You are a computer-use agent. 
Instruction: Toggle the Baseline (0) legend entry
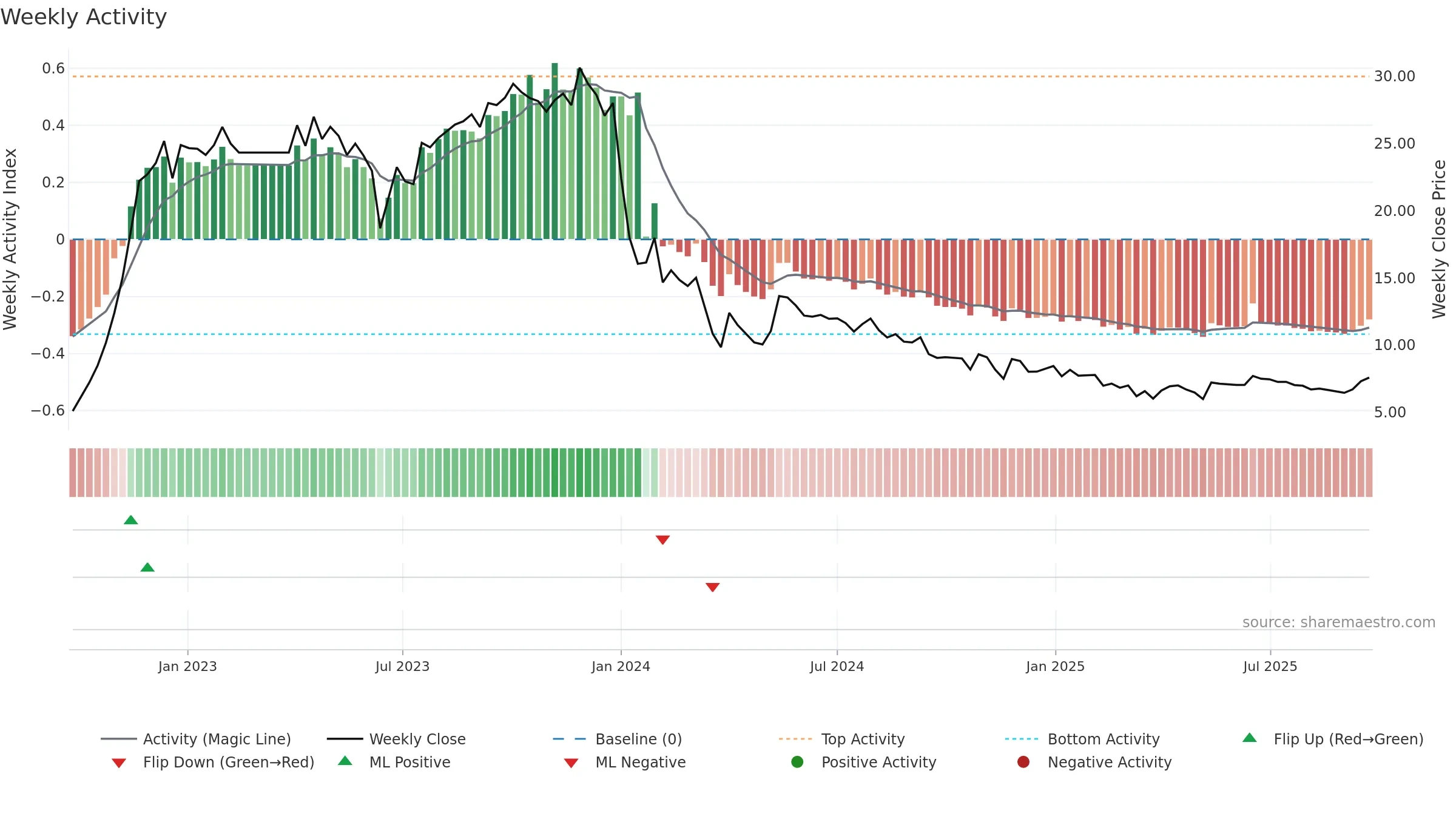[x=618, y=739]
